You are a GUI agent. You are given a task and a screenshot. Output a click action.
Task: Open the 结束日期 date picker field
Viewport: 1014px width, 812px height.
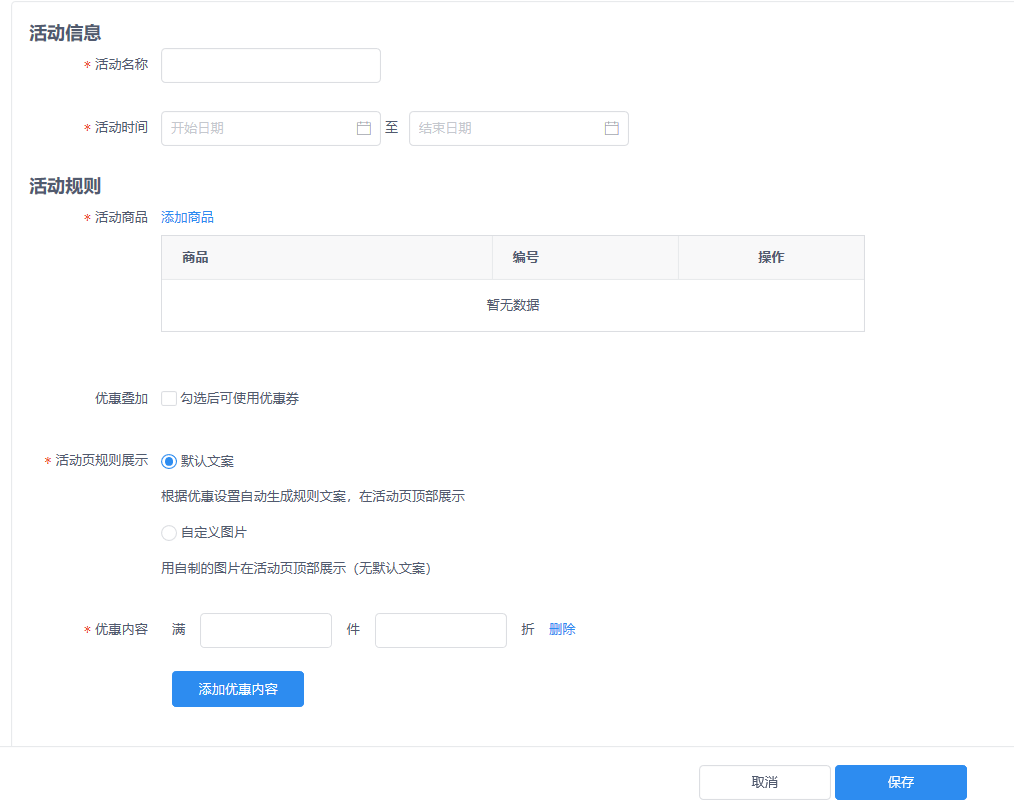[x=519, y=128]
